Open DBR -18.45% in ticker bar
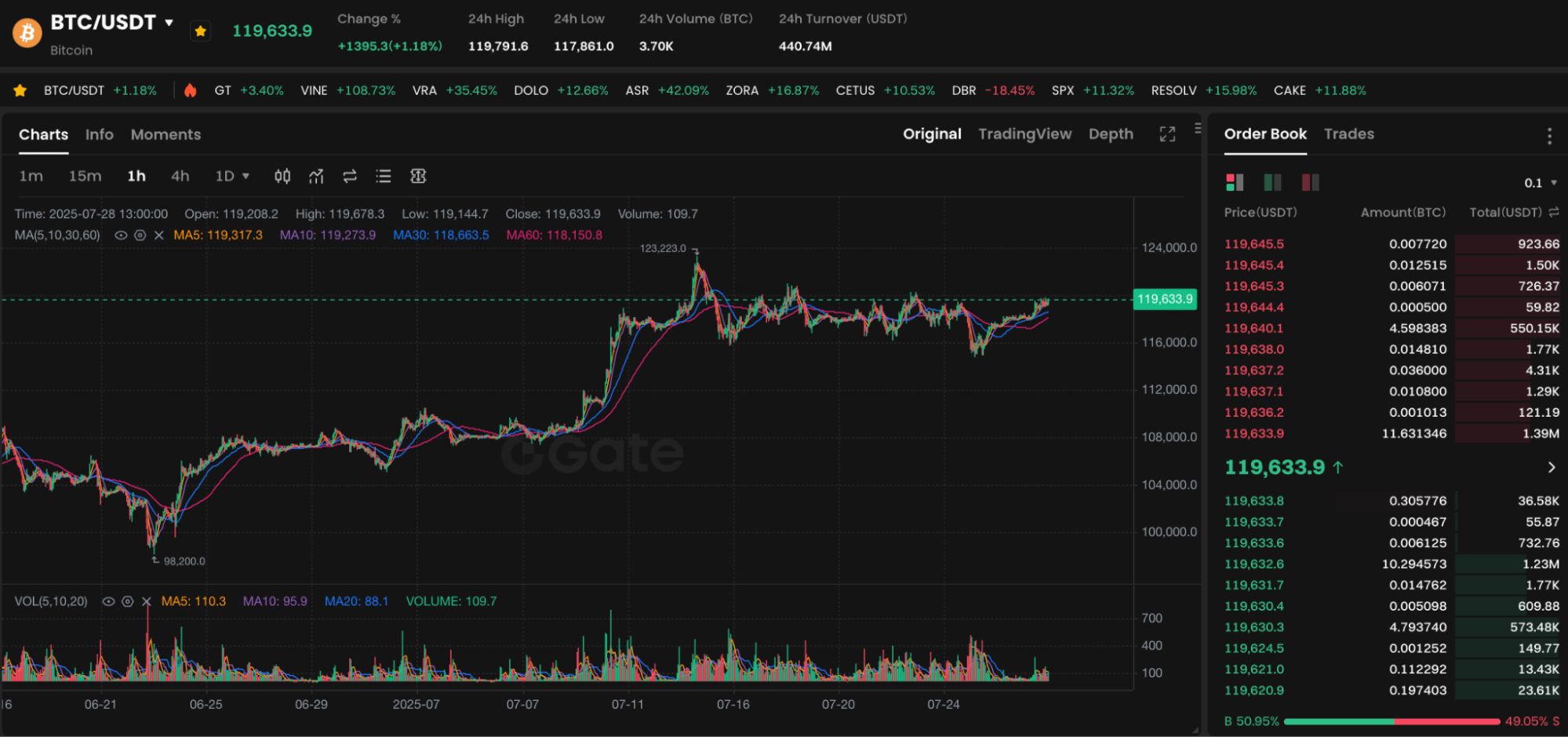This screenshot has width=1568, height=737. [x=993, y=91]
